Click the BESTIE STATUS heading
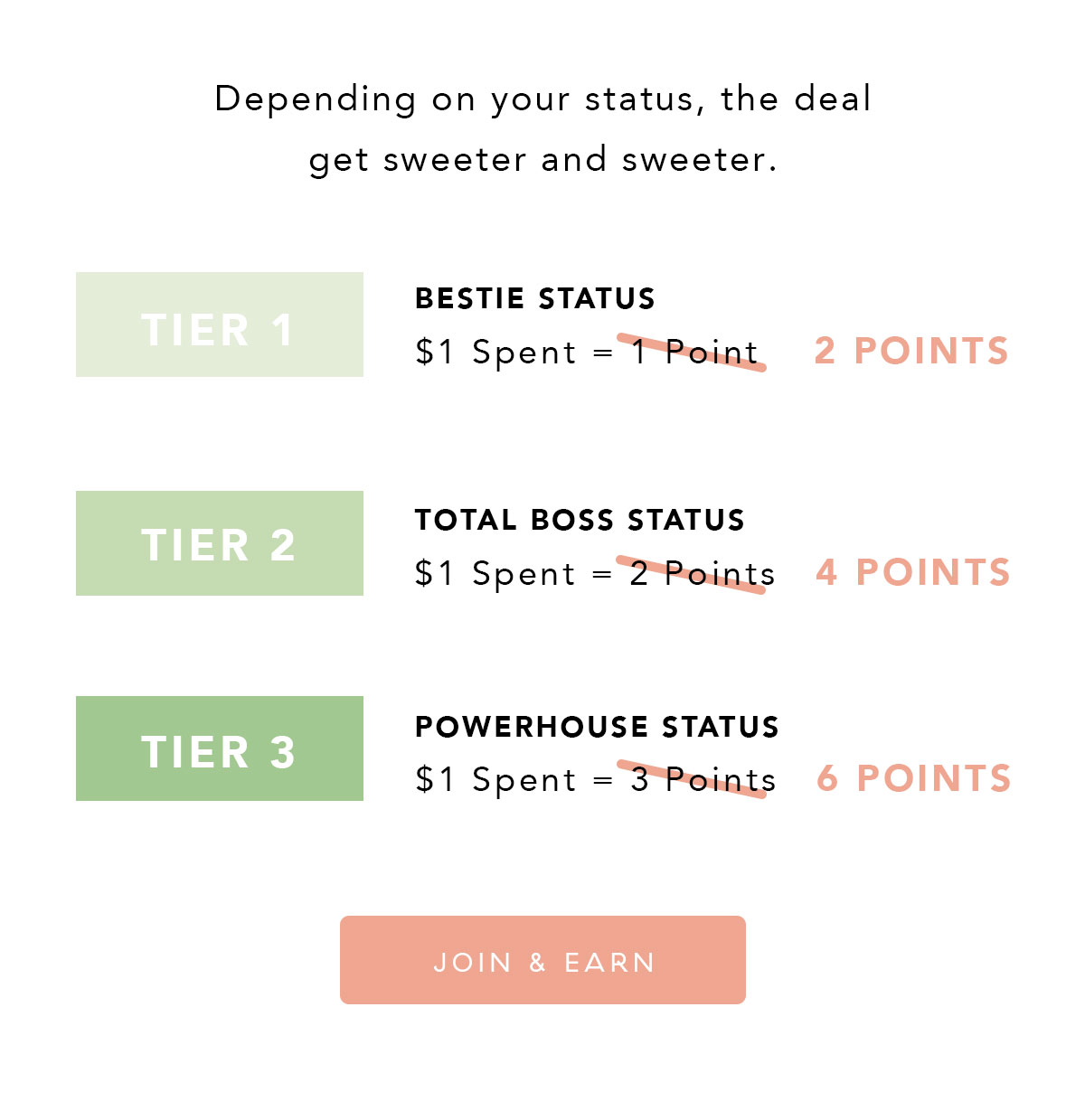Viewport: 1085px width, 1120px height. (535, 298)
